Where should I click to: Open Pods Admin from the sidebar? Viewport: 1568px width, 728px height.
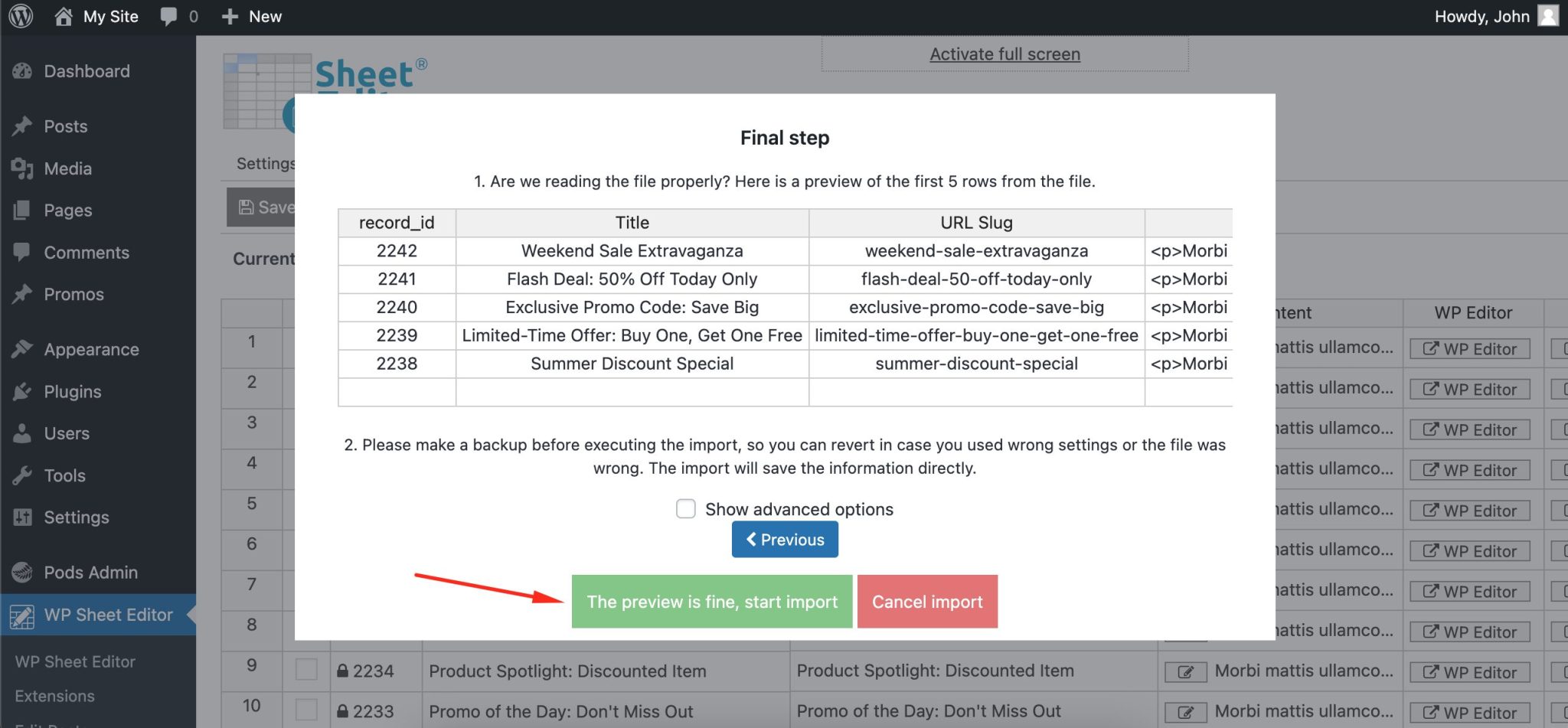point(89,572)
